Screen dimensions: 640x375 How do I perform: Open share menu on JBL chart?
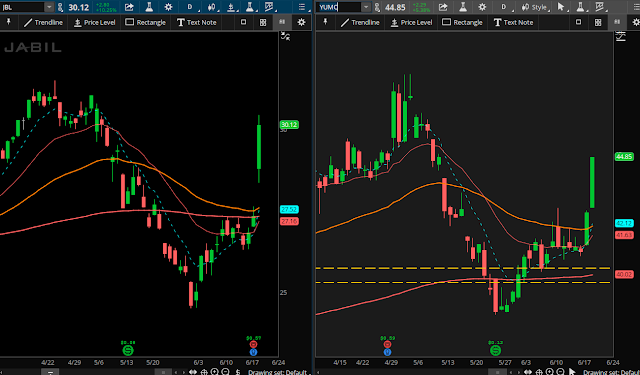129,7
